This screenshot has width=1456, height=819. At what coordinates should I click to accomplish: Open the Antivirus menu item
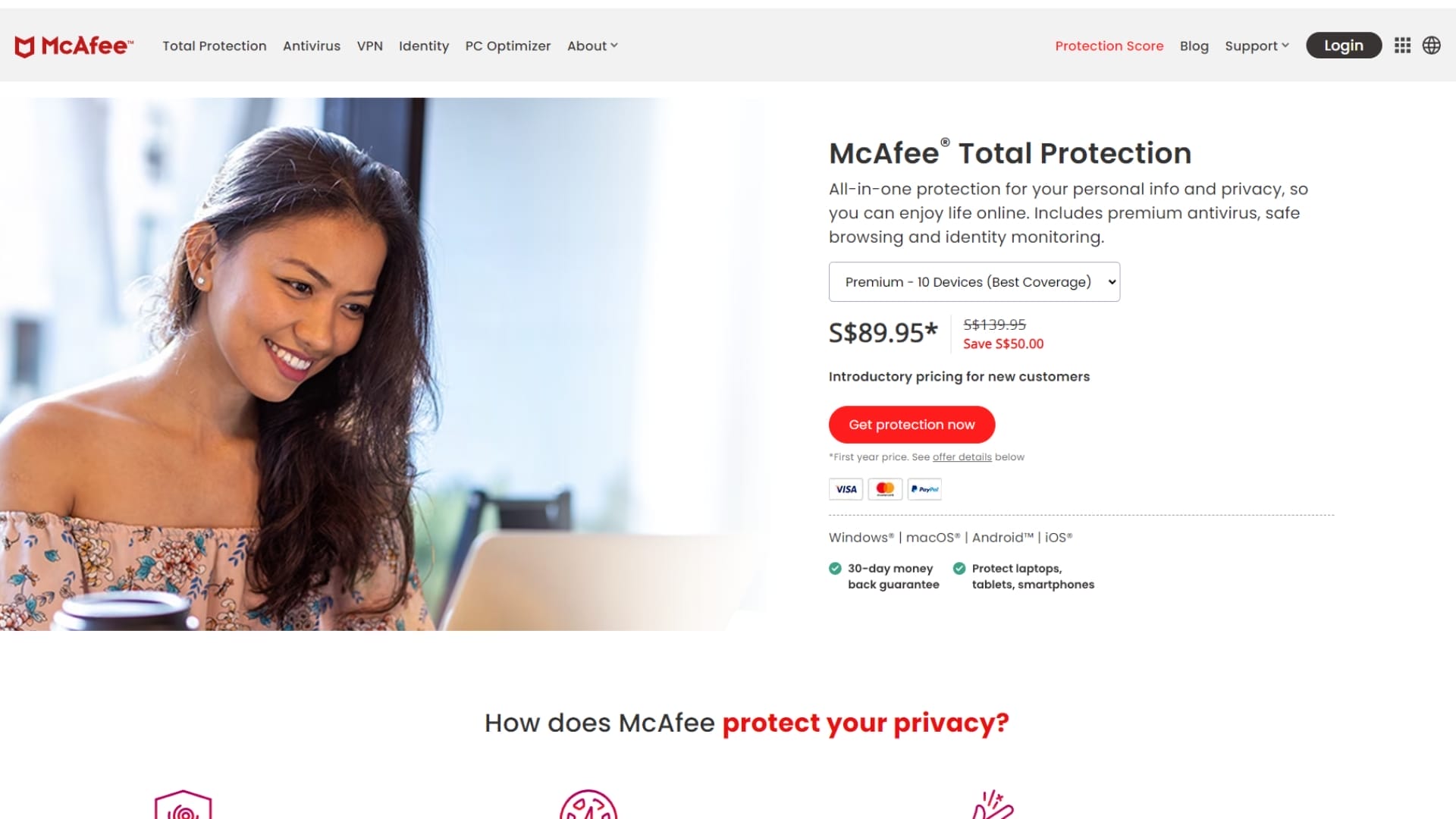tap(311, 46)
